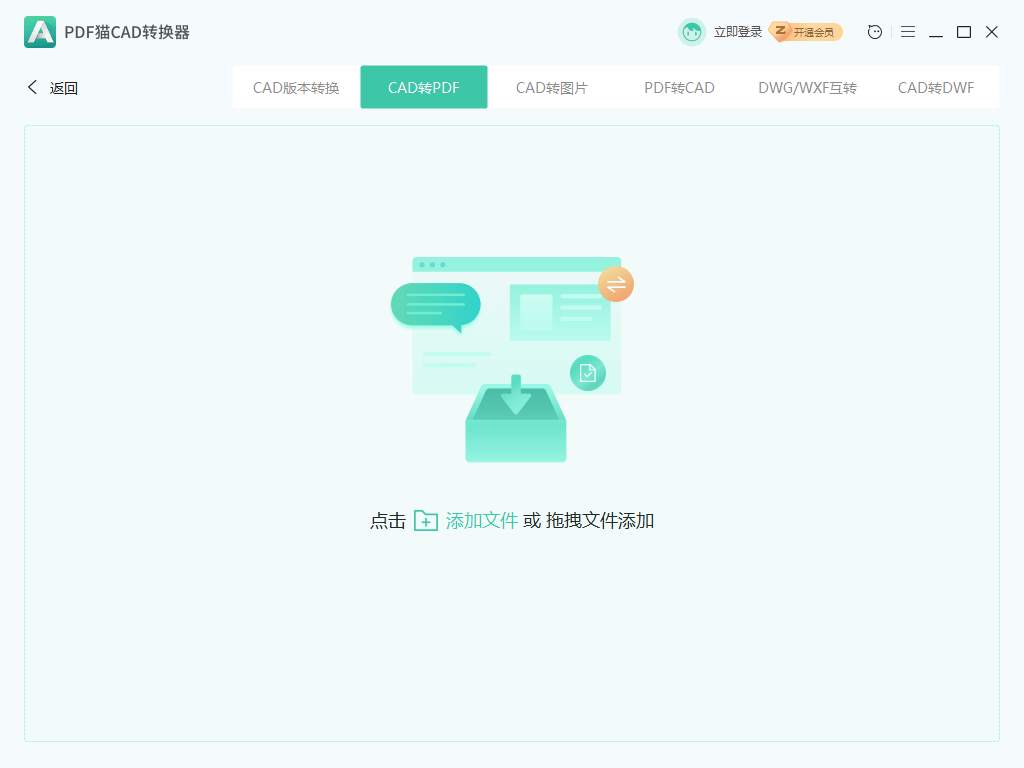Click the Z membership badge icon

pyautogui.click(x=778, y=32)
